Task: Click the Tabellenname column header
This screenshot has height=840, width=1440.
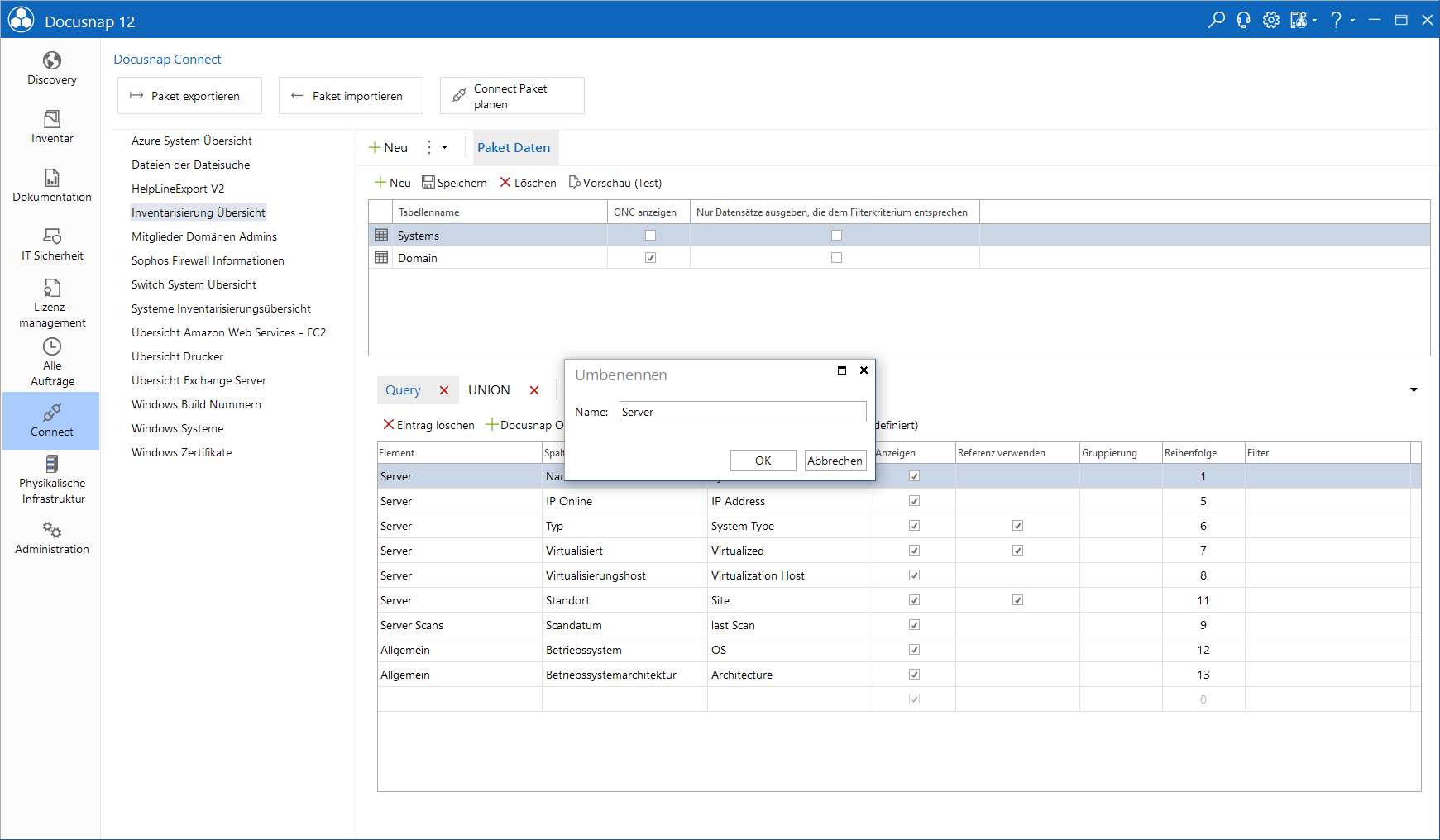Action: 500,212
